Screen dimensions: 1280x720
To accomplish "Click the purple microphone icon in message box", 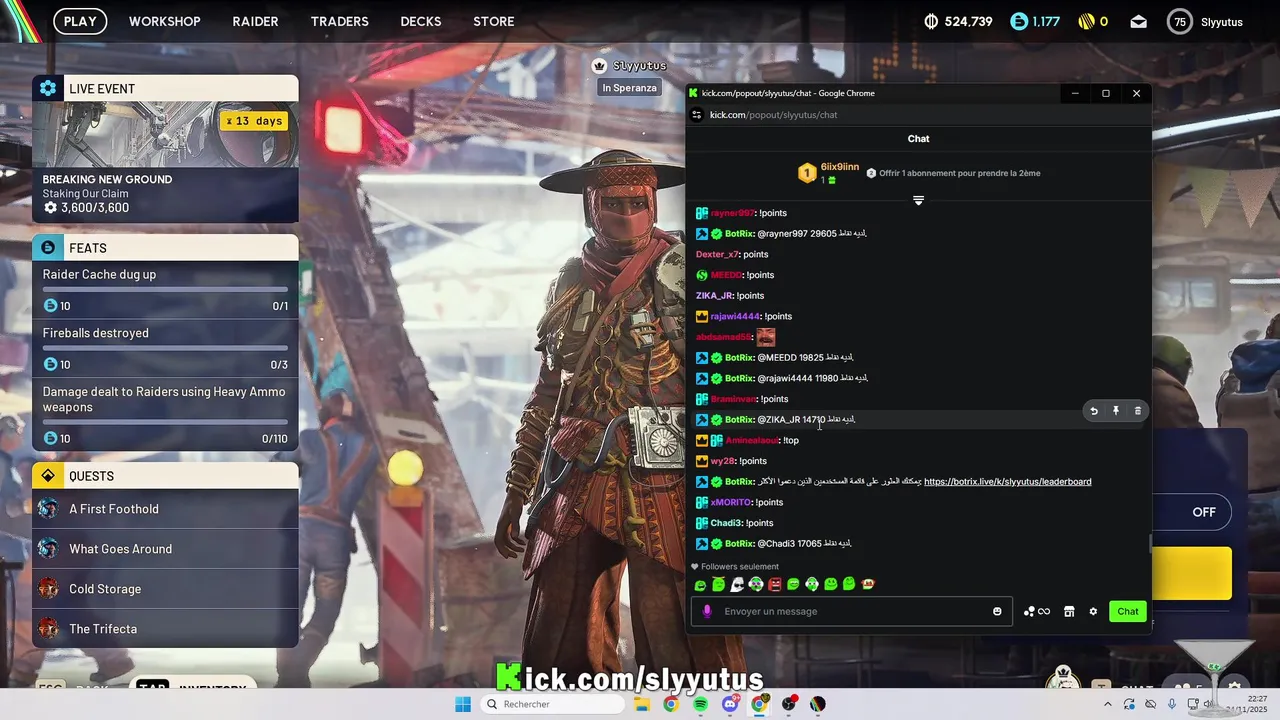I will [707, 611].
